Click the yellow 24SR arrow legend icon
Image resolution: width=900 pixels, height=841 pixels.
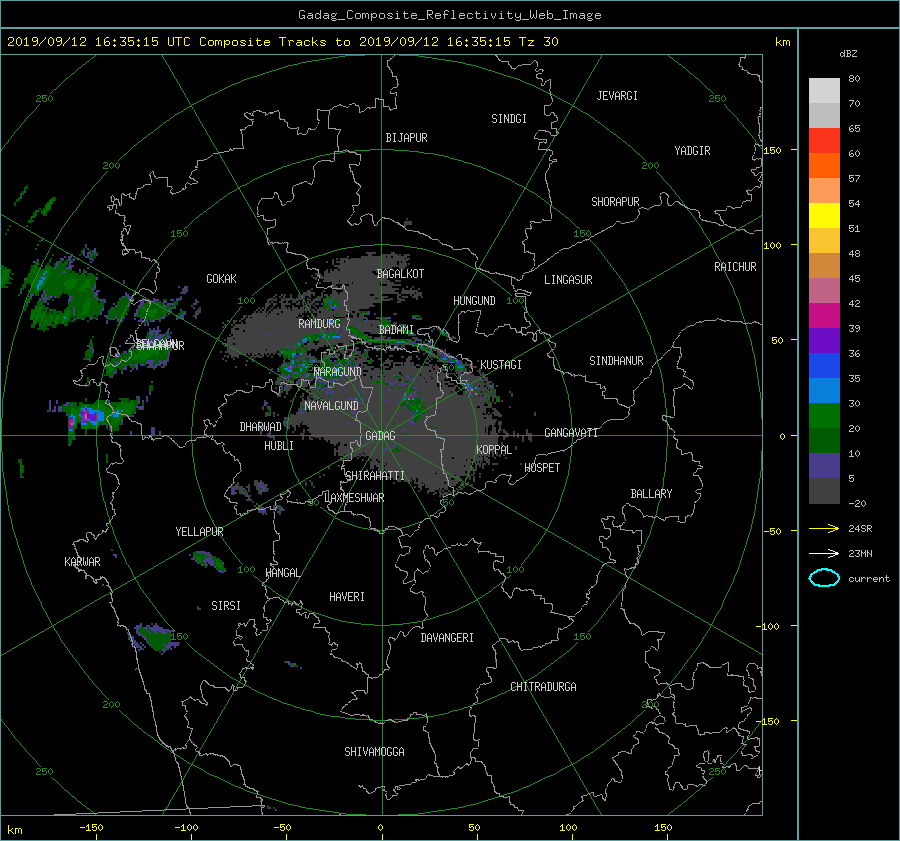[x=824, y=528]
